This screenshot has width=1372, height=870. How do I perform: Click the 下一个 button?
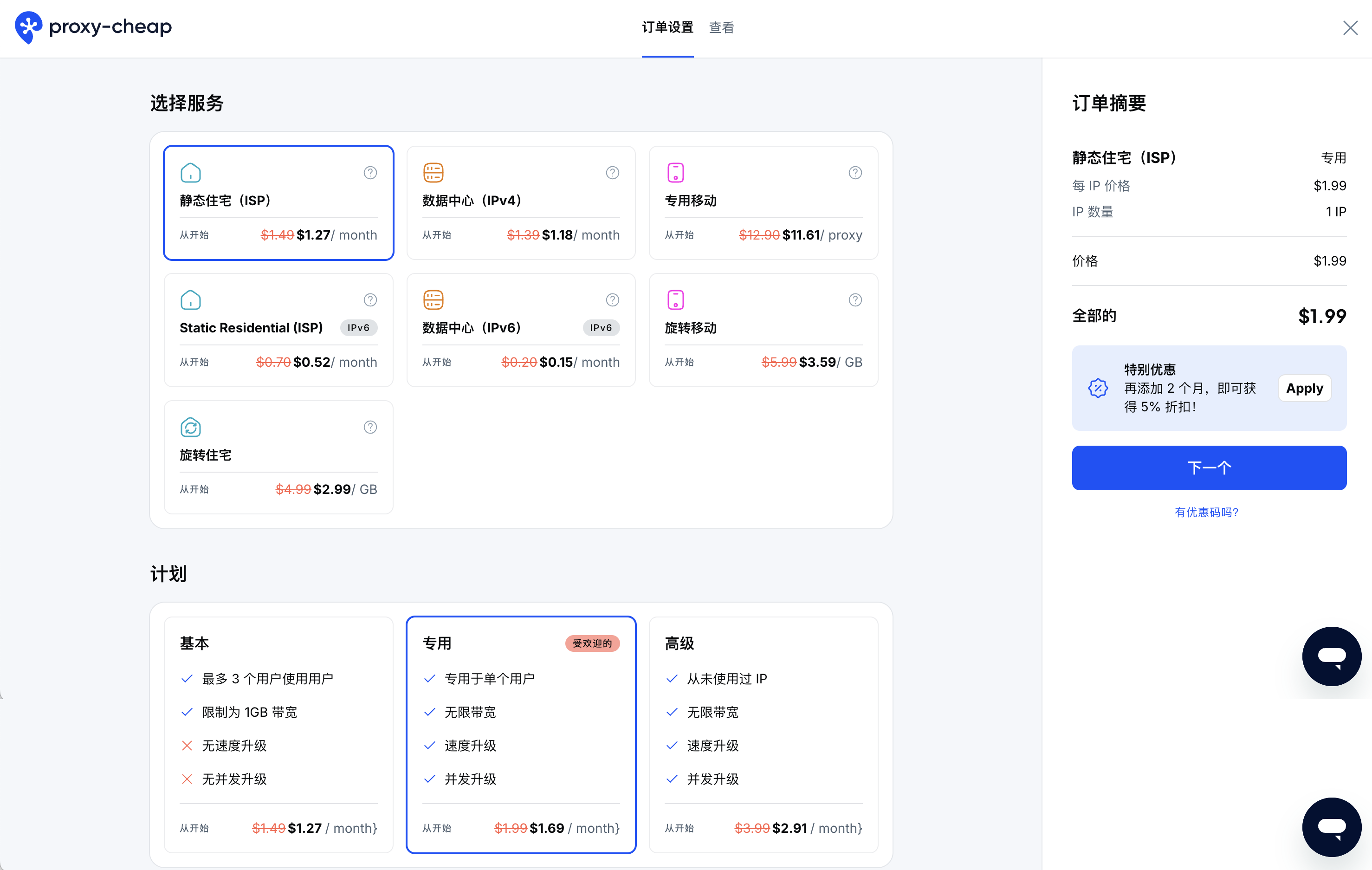[x=1209, y=467]
